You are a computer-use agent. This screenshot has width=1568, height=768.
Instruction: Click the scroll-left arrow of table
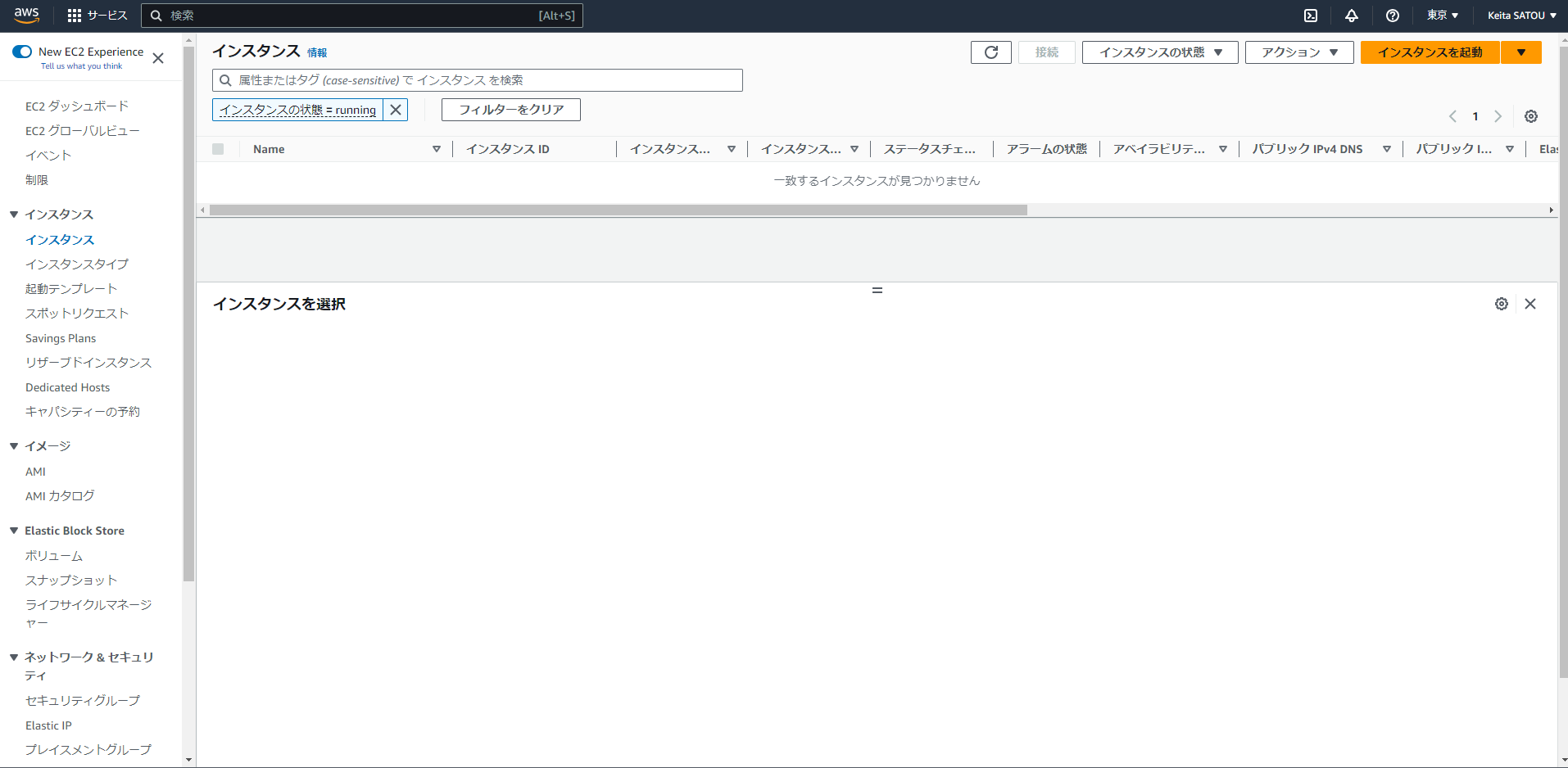[x=203, y=210]
